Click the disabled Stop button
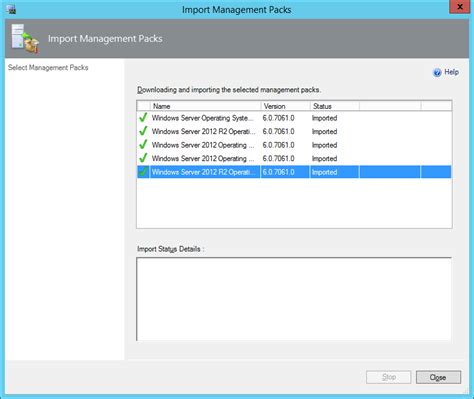 389,377
